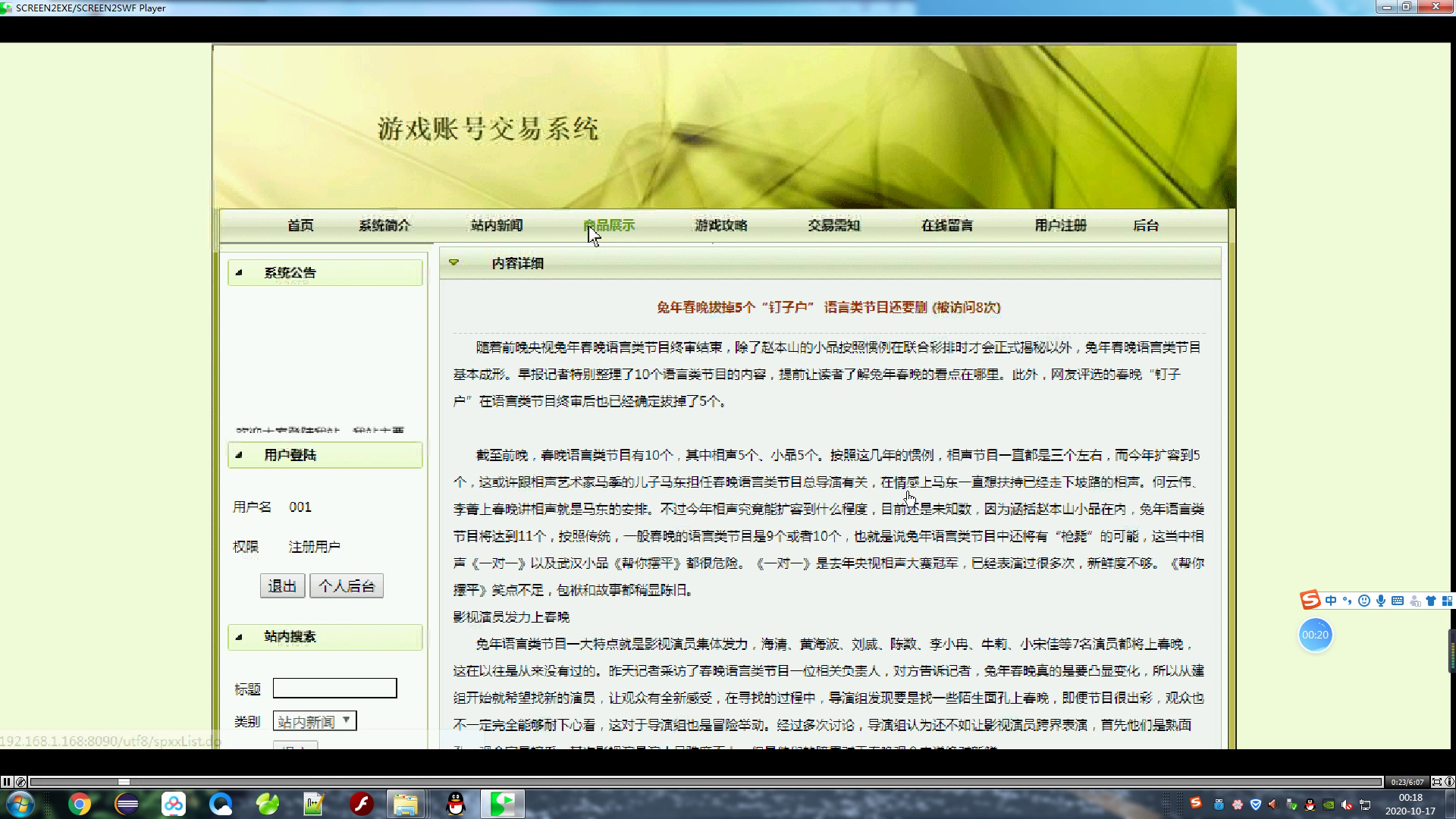Open the 类别 站内新闻 dropdown
This screenshot has height=819, width=1456.
point(315,721)
